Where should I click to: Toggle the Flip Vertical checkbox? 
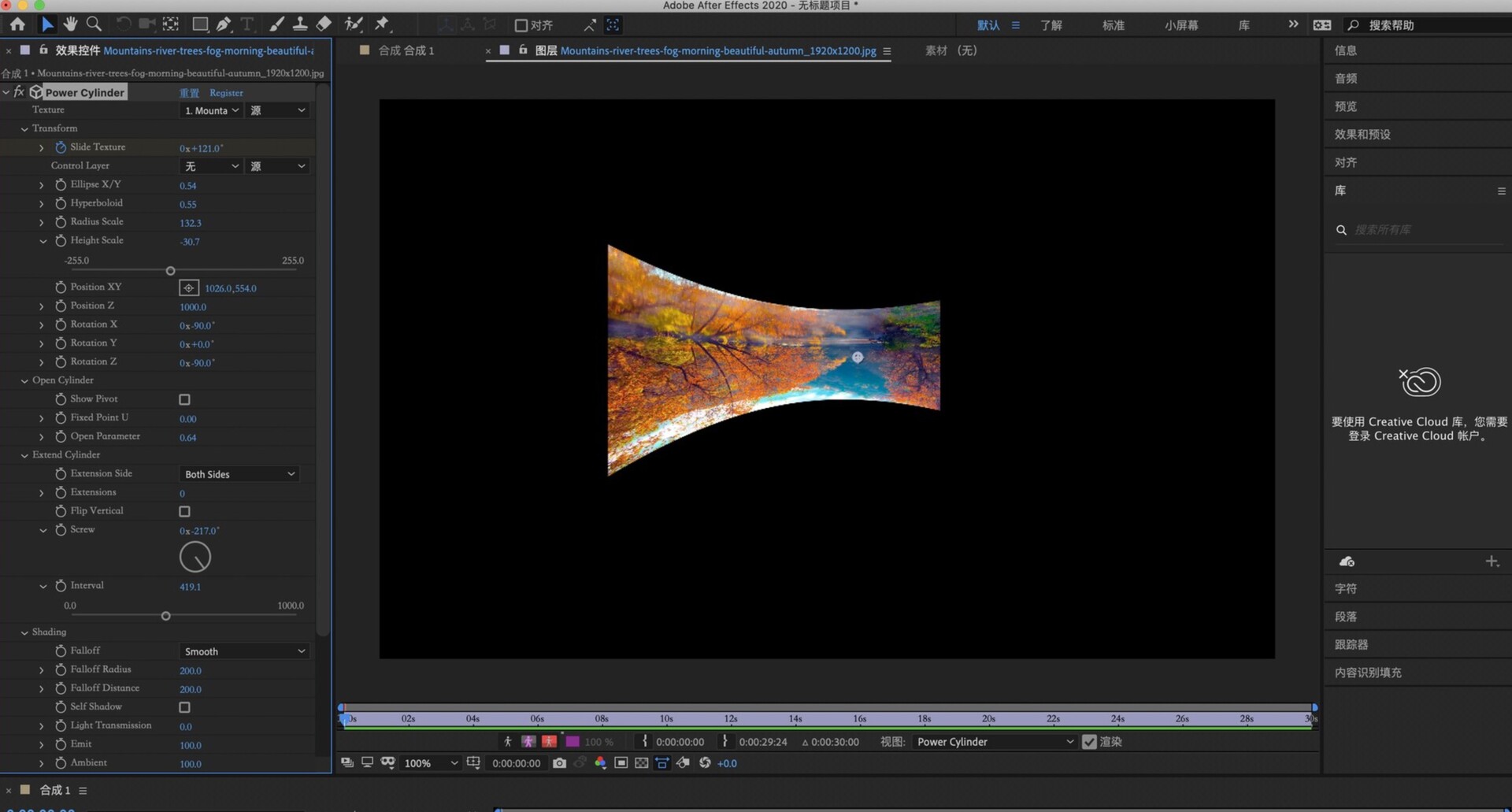pos(184,512)
